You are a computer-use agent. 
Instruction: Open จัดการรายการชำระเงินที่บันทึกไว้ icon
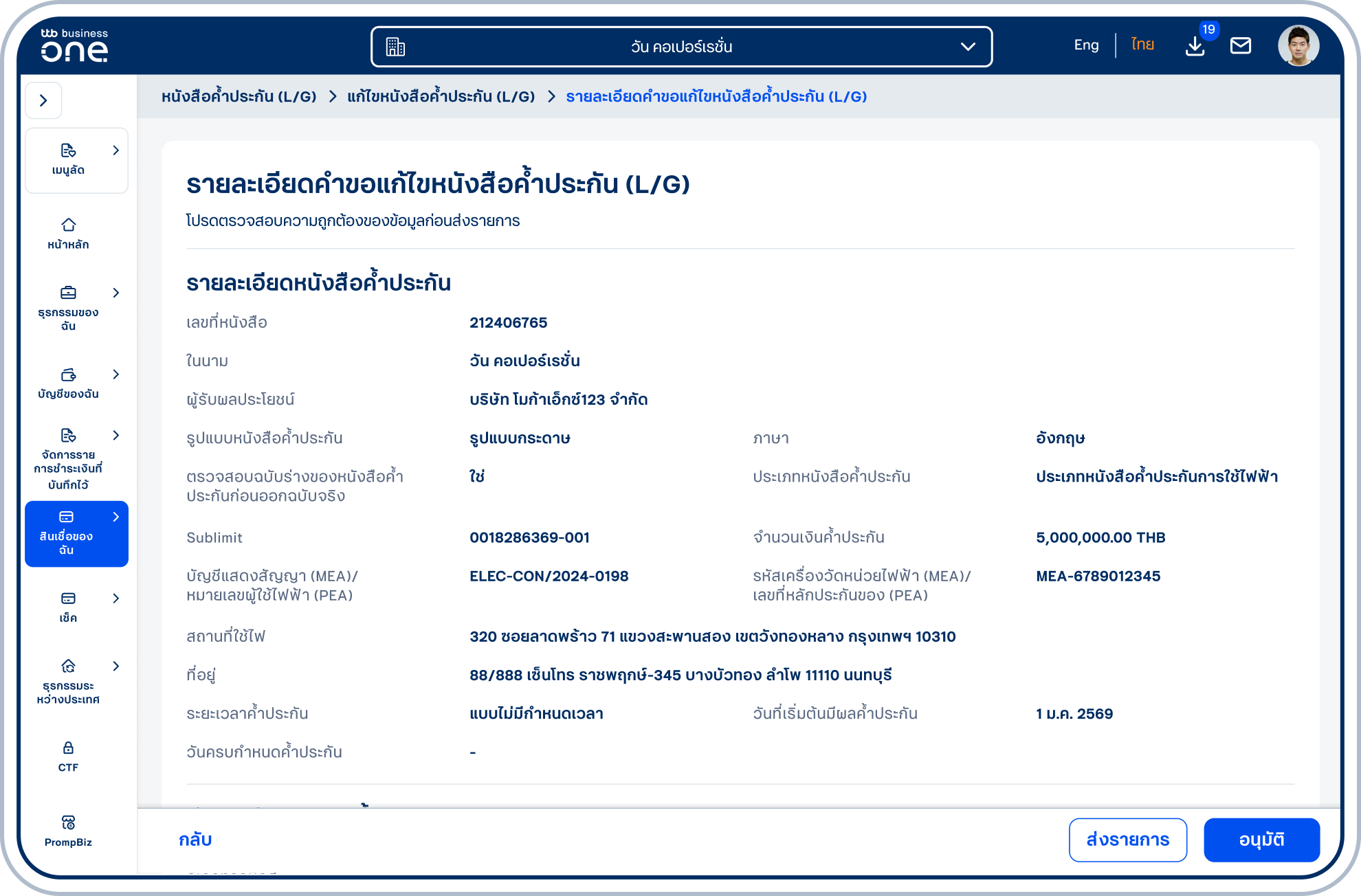pos(68,435)
